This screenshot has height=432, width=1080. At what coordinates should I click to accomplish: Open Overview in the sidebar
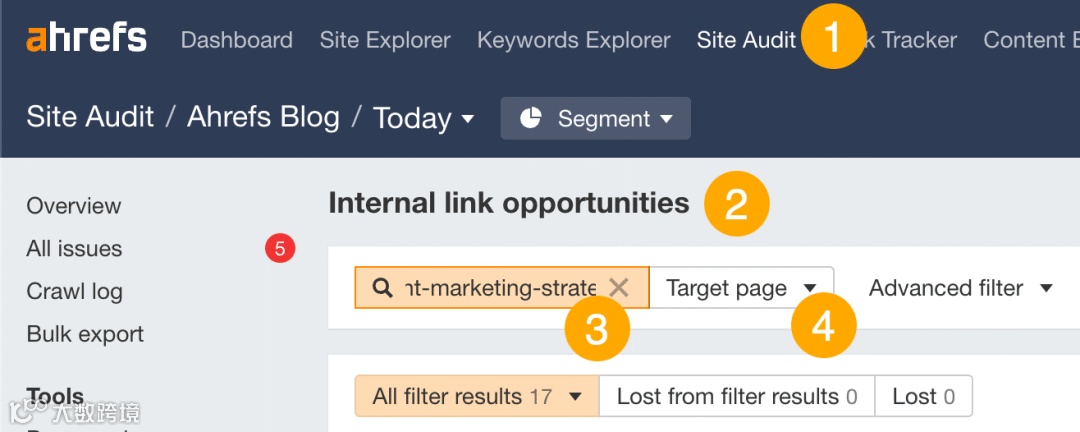click(x=74, y=206)
